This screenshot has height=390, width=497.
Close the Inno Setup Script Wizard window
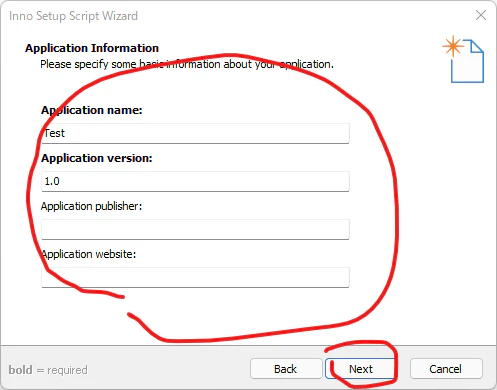point(481,15)
